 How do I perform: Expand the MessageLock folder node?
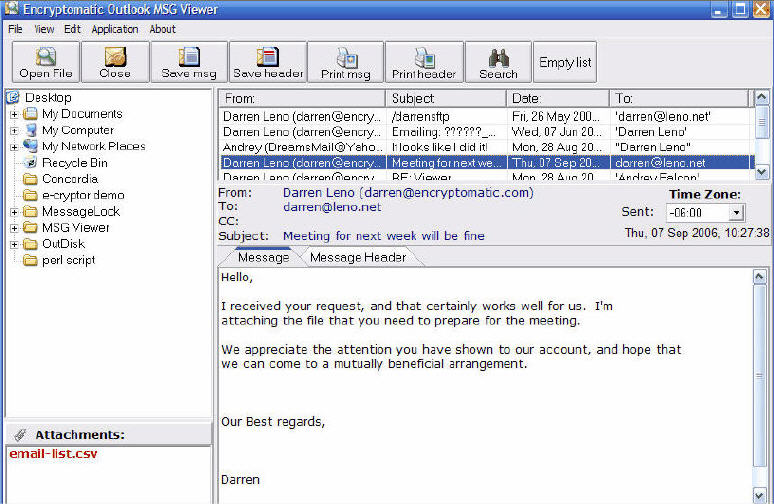[x=14, y=212]
